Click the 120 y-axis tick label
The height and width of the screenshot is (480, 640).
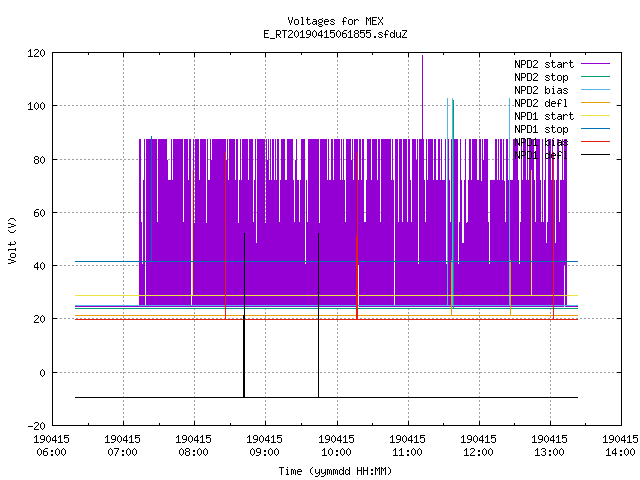tap(36, 53)
